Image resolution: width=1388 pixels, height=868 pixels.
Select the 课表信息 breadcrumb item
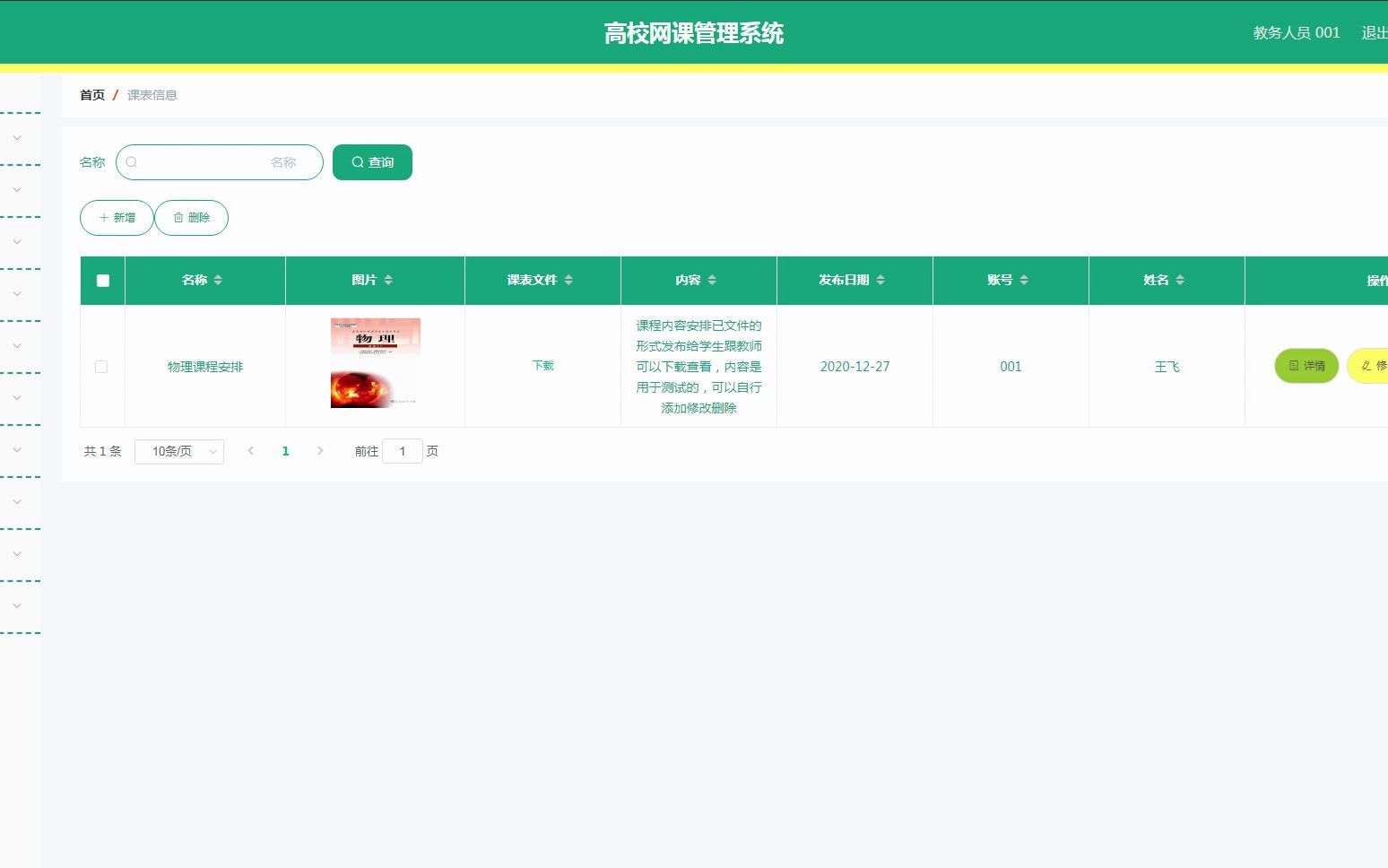point(152,94)
